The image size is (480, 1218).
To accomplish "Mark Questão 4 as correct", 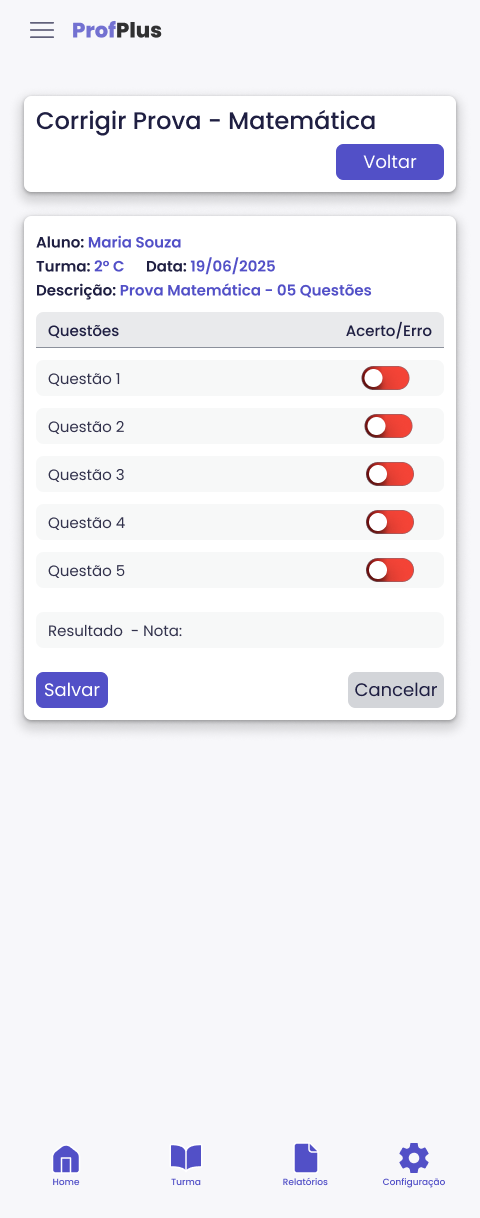I will (x=390, y=522).
